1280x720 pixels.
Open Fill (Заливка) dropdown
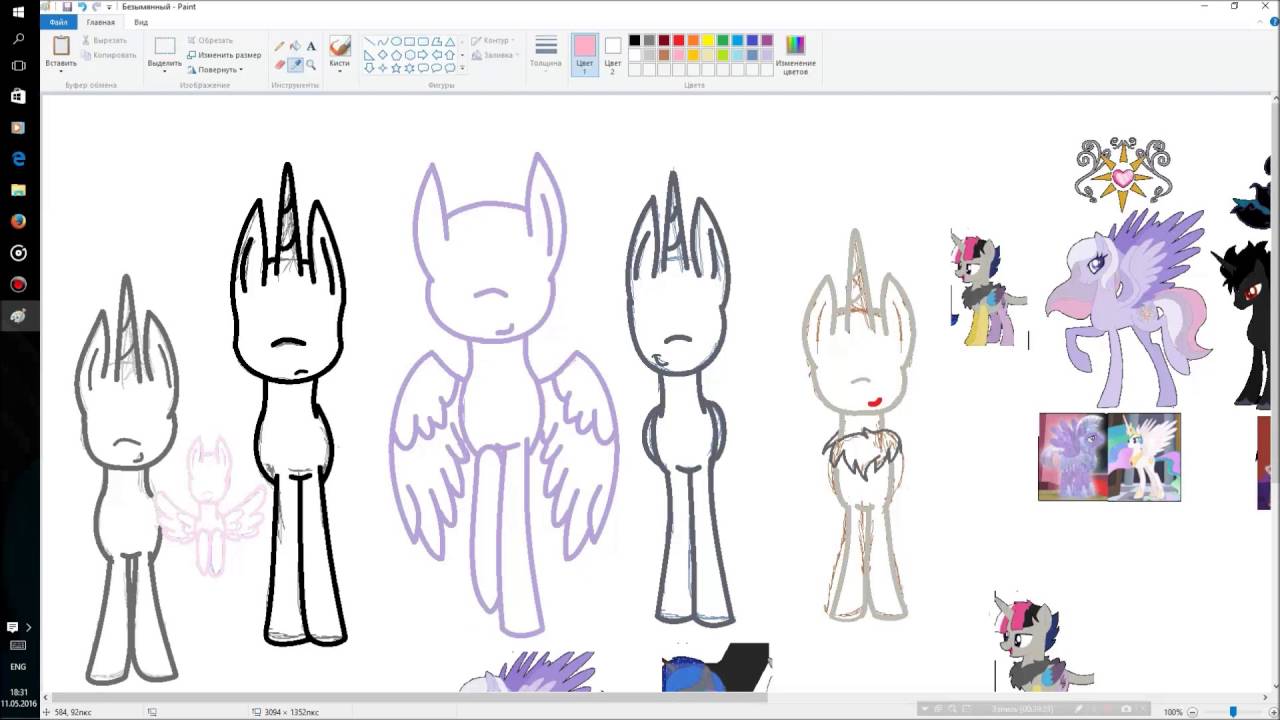point(493,55)
